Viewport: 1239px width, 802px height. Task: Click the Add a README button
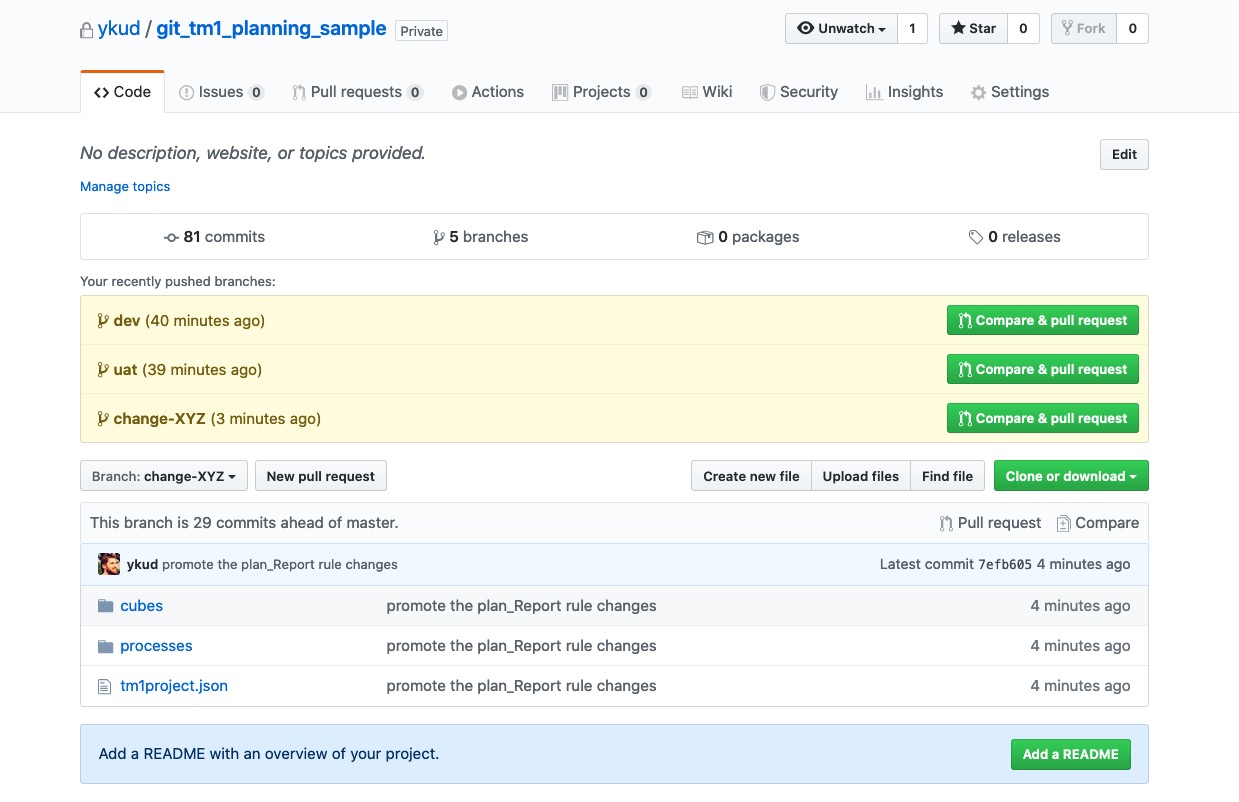point(1070,754)
